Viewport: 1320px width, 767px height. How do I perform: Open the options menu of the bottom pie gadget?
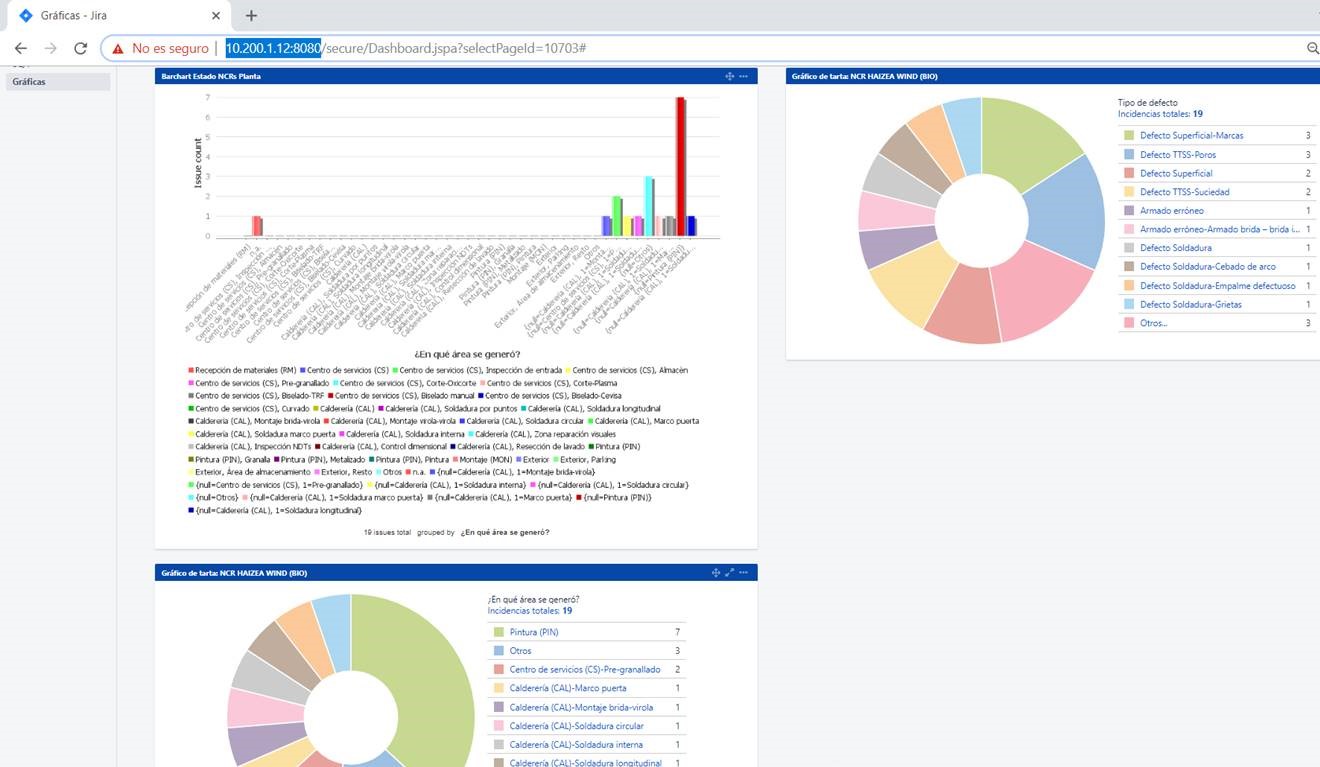744,572
